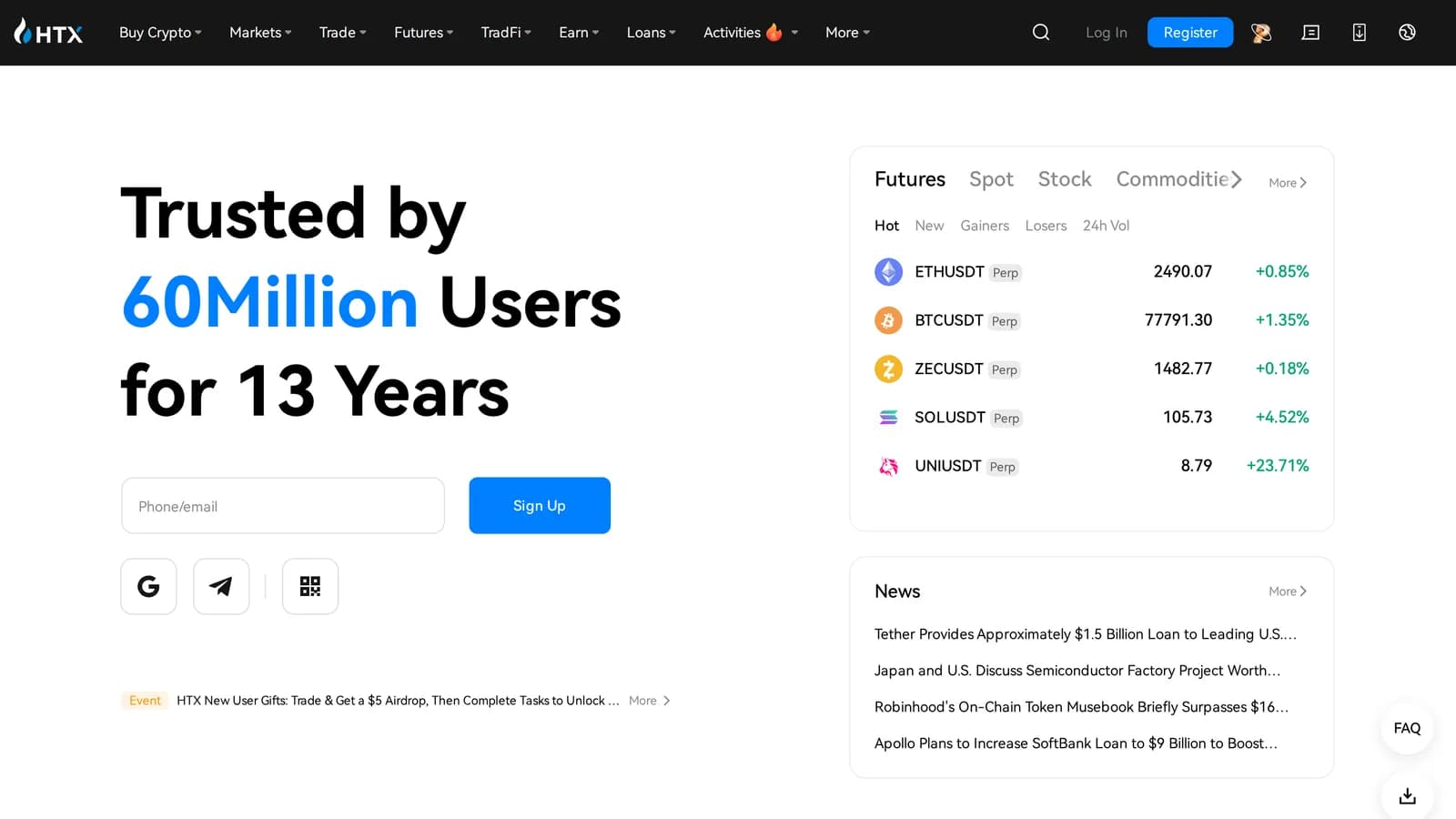Click the download button below FAQ
This screenshot has width=1456, height=819.
click(1407, 796)
